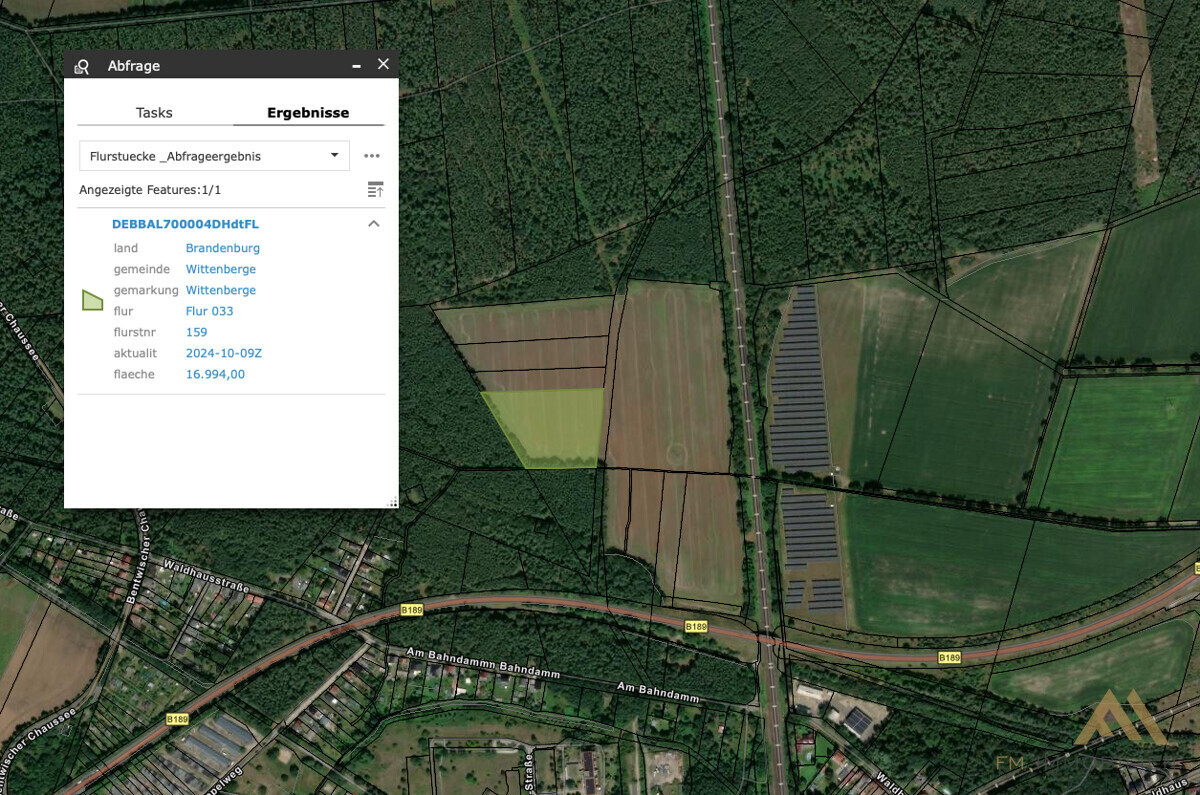Switch to the Tasks tab
Image resolution: width=1200 pixels, height=795 pixels.
point(154,112)
